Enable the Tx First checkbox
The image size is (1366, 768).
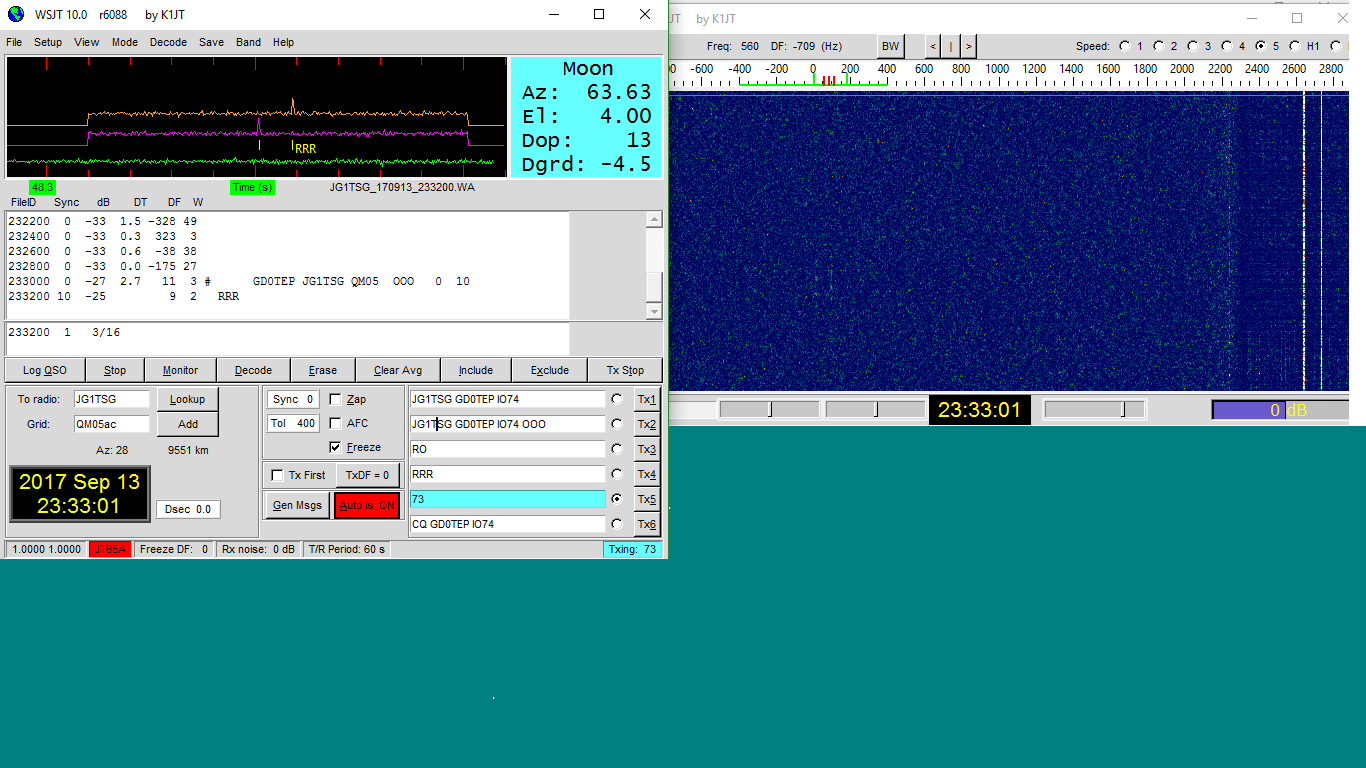(278, 475)
